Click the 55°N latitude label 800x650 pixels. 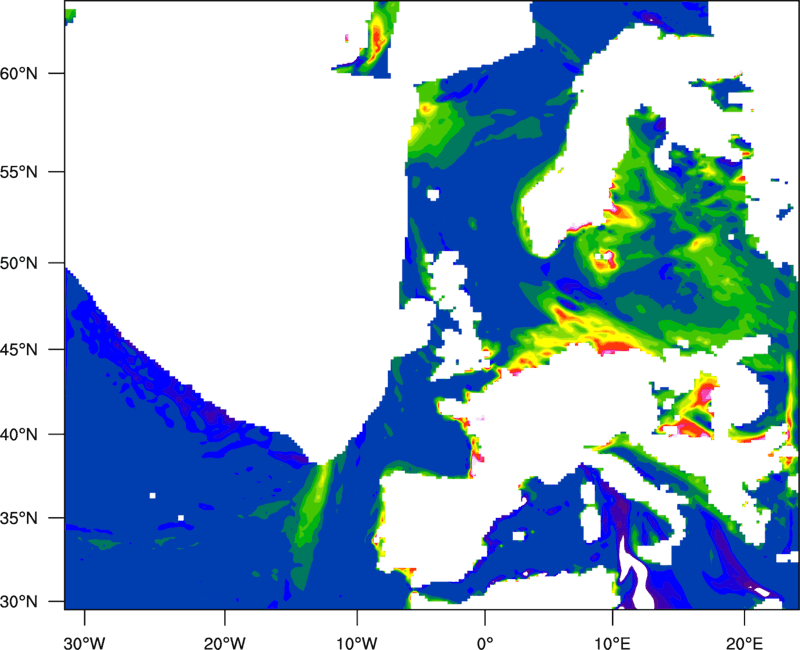click(19, 171)
